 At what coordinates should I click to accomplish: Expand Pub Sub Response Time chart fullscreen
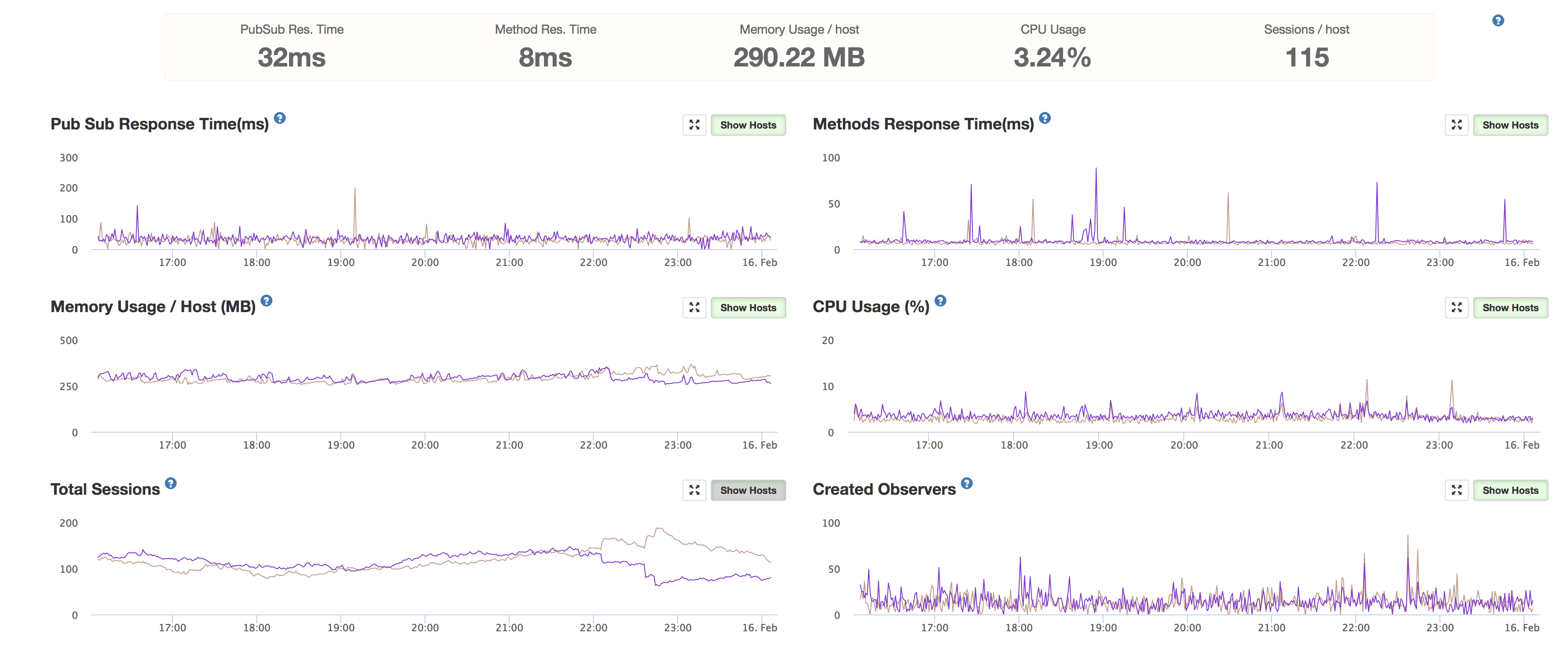tap(694, 125)
